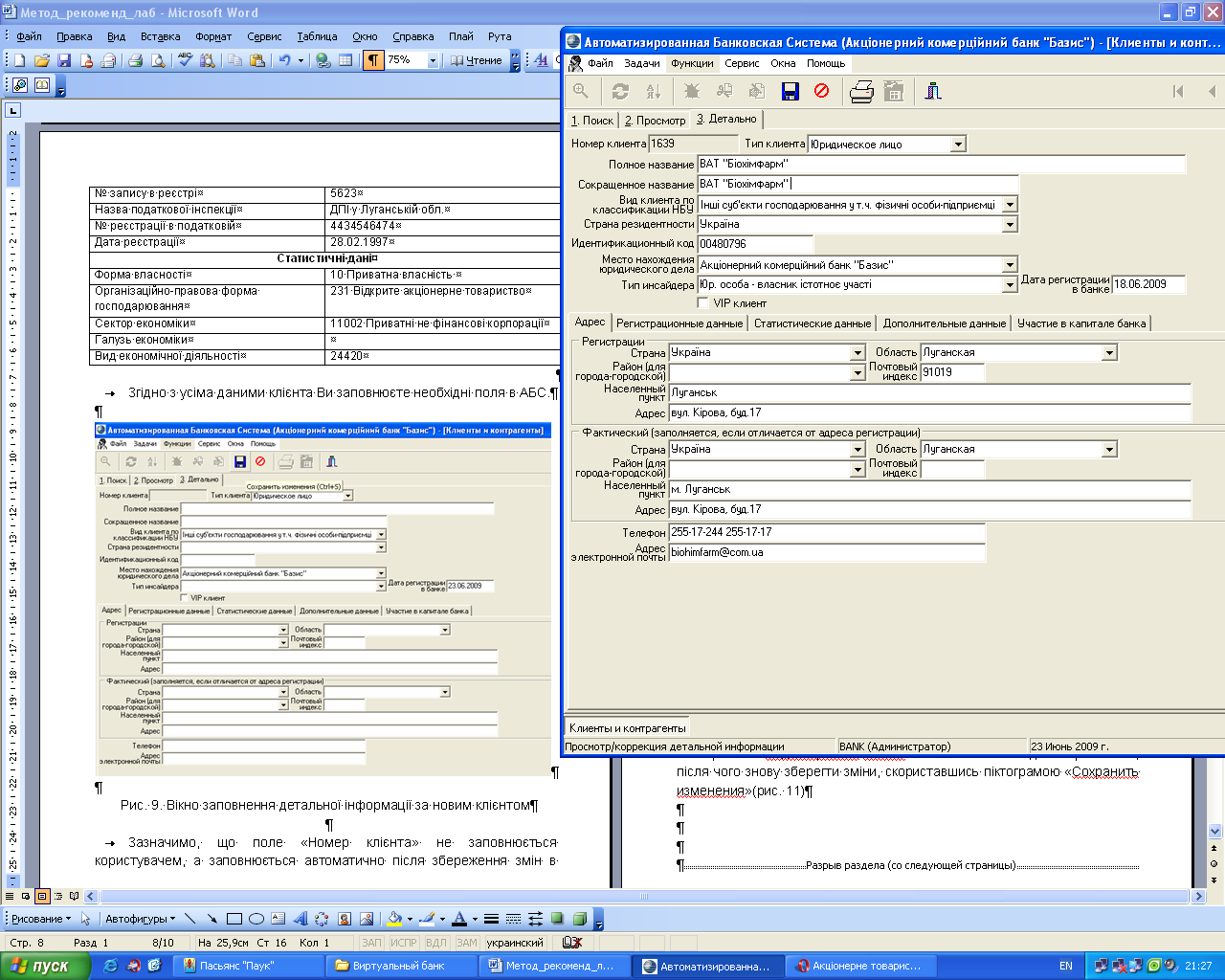The height and width of the screenshot is (980, 1225).
Task: Open the 75% zoom dropdown in Word
Action: 433,60
